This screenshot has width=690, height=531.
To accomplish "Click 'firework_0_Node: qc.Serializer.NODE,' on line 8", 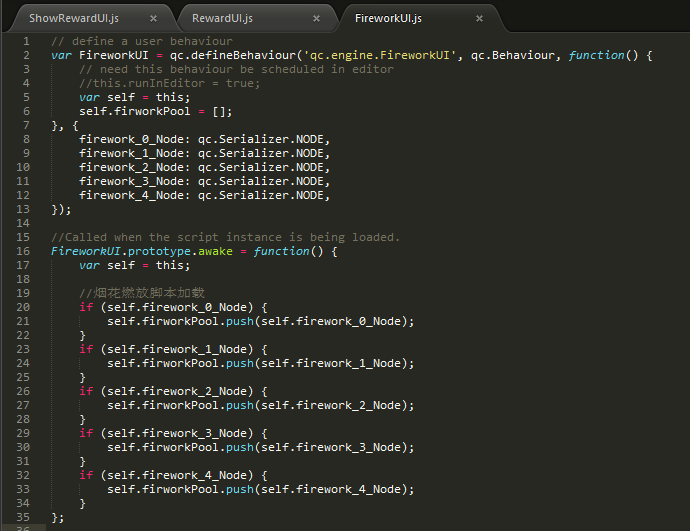I will pos(204,139).
